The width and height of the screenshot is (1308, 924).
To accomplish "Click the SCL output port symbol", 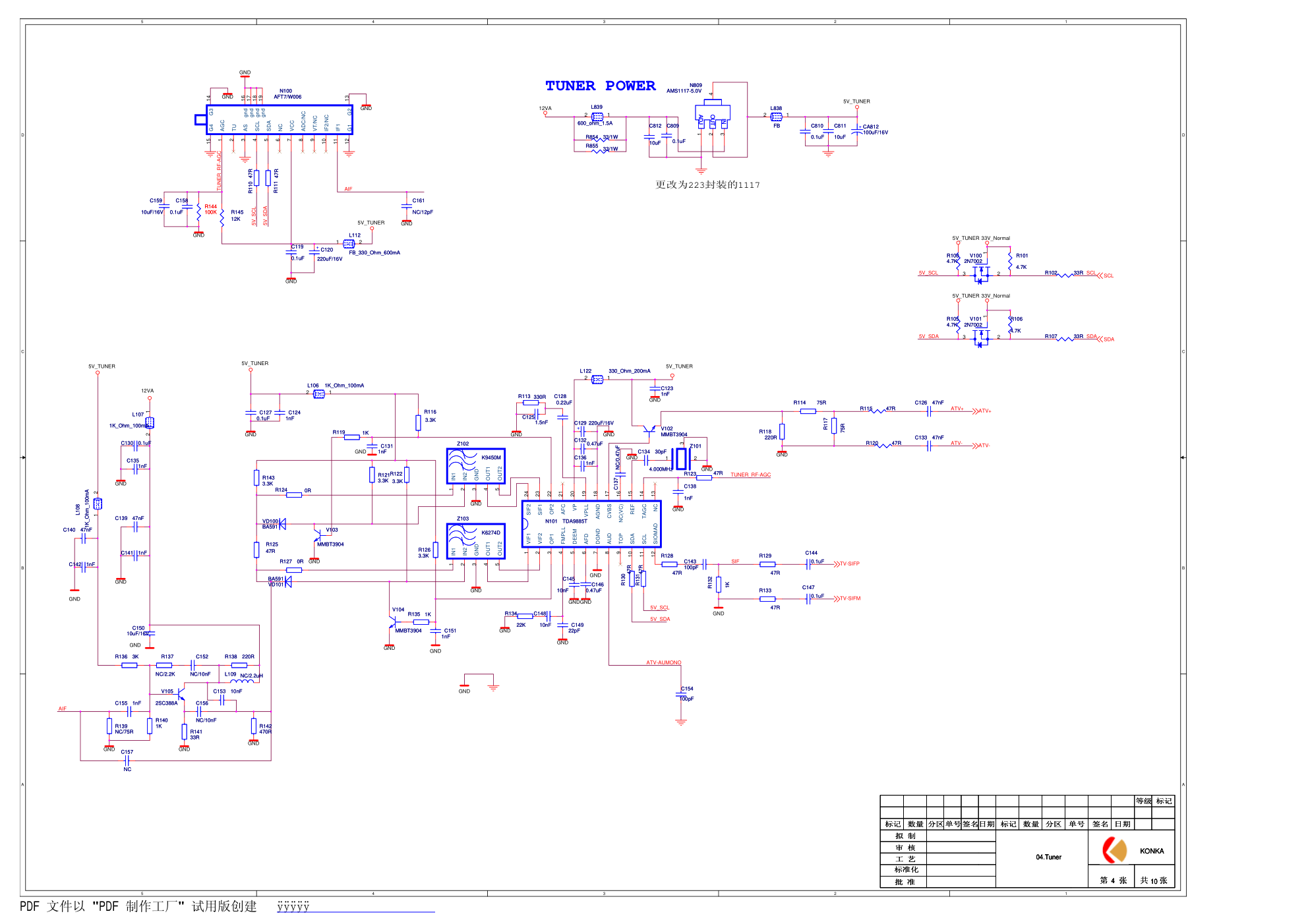I will tap(1106, 275).
